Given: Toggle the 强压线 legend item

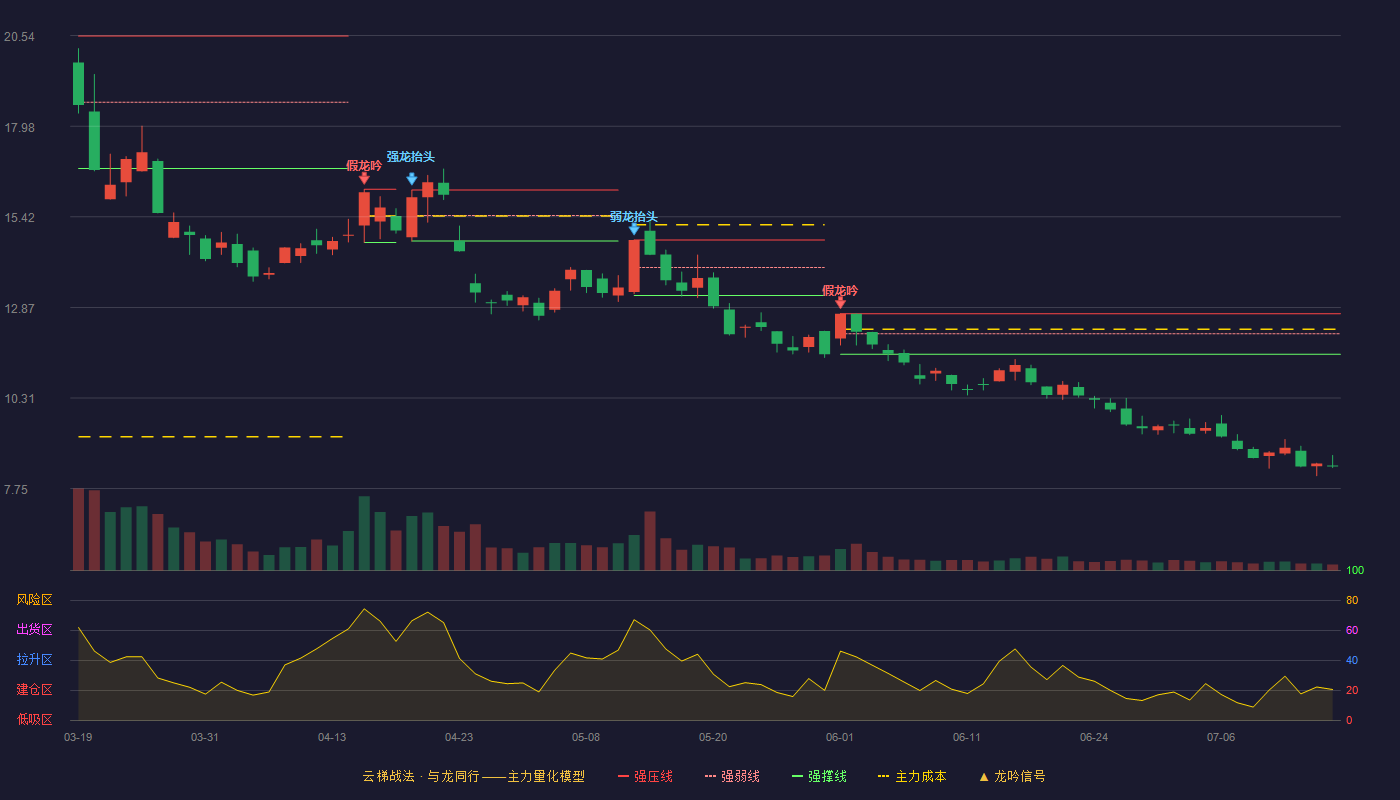Looking at the screenshot, I should [x=645, y=776].
